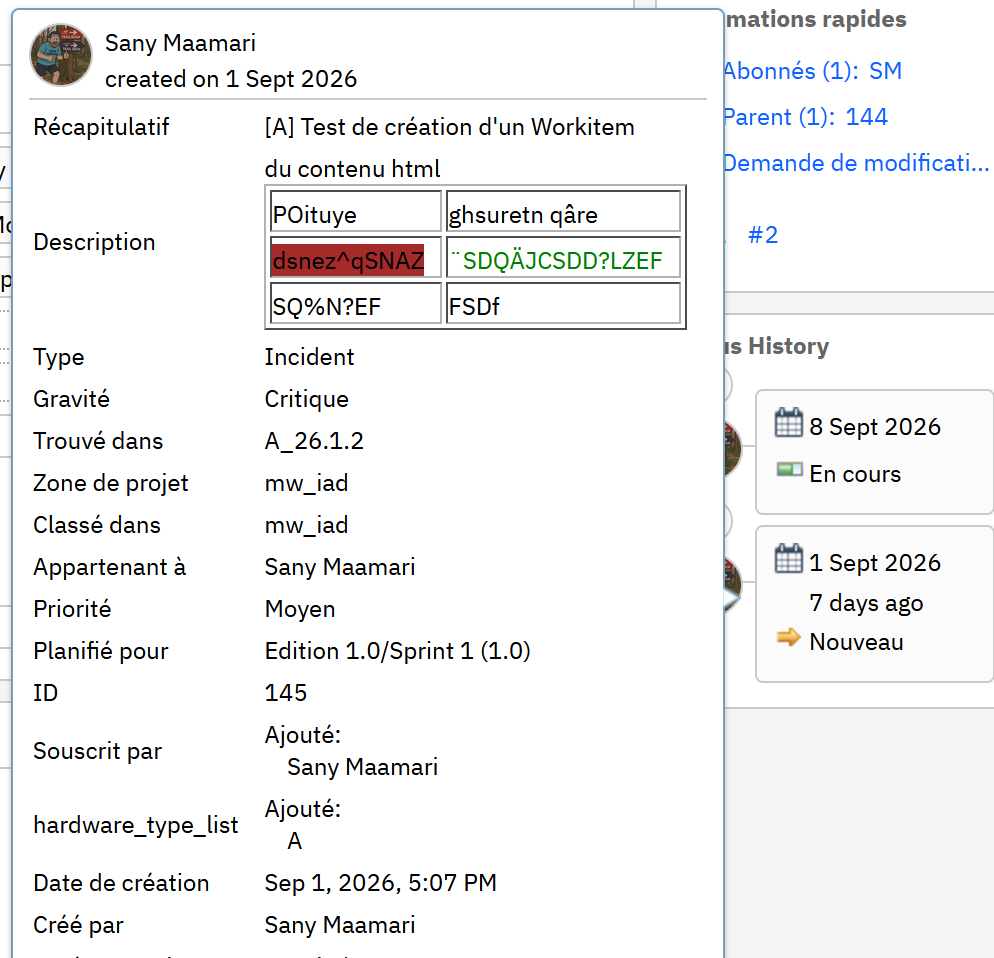Click the En cours status icon
The height and width of the screenshot is (958, 994).
pos(789,470)
